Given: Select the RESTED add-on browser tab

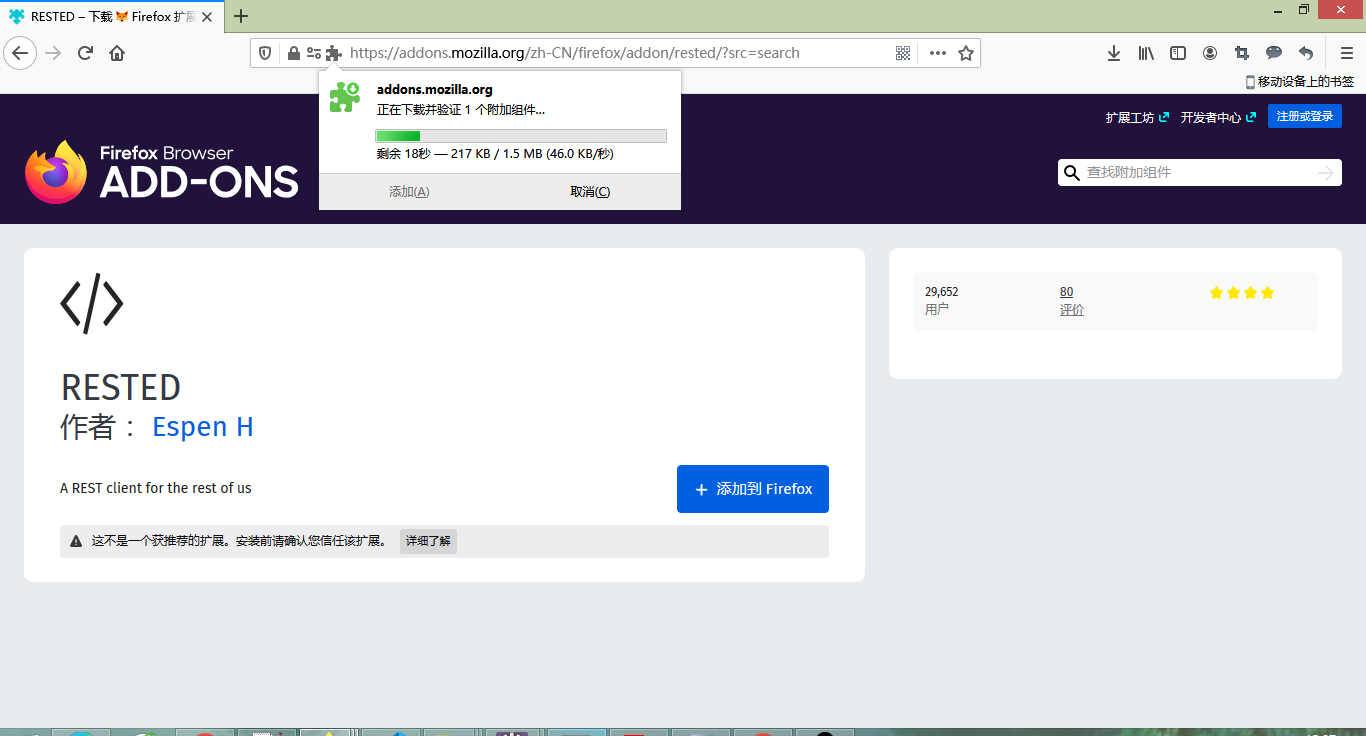Looking at the screenshot, I should tap(113, 16).
